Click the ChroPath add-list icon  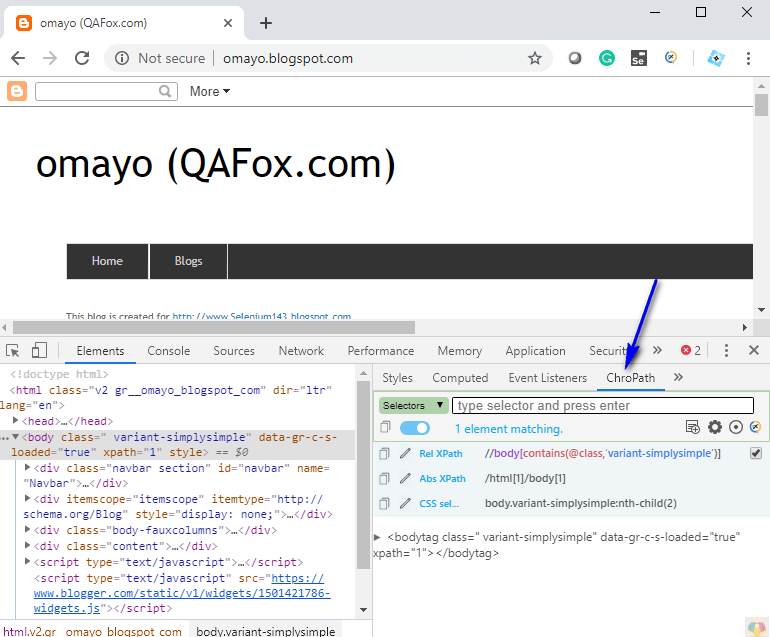coord(692,427)
